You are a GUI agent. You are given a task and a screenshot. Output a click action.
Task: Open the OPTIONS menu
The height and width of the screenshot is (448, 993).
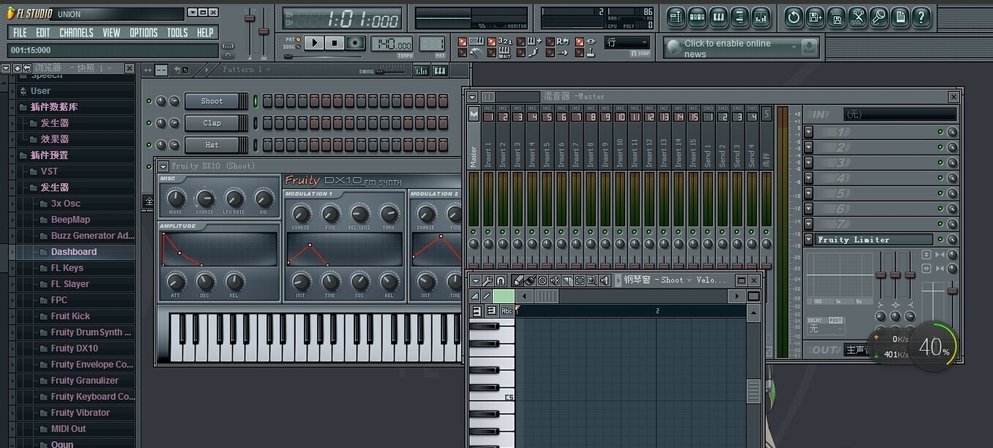coord(144,32)
